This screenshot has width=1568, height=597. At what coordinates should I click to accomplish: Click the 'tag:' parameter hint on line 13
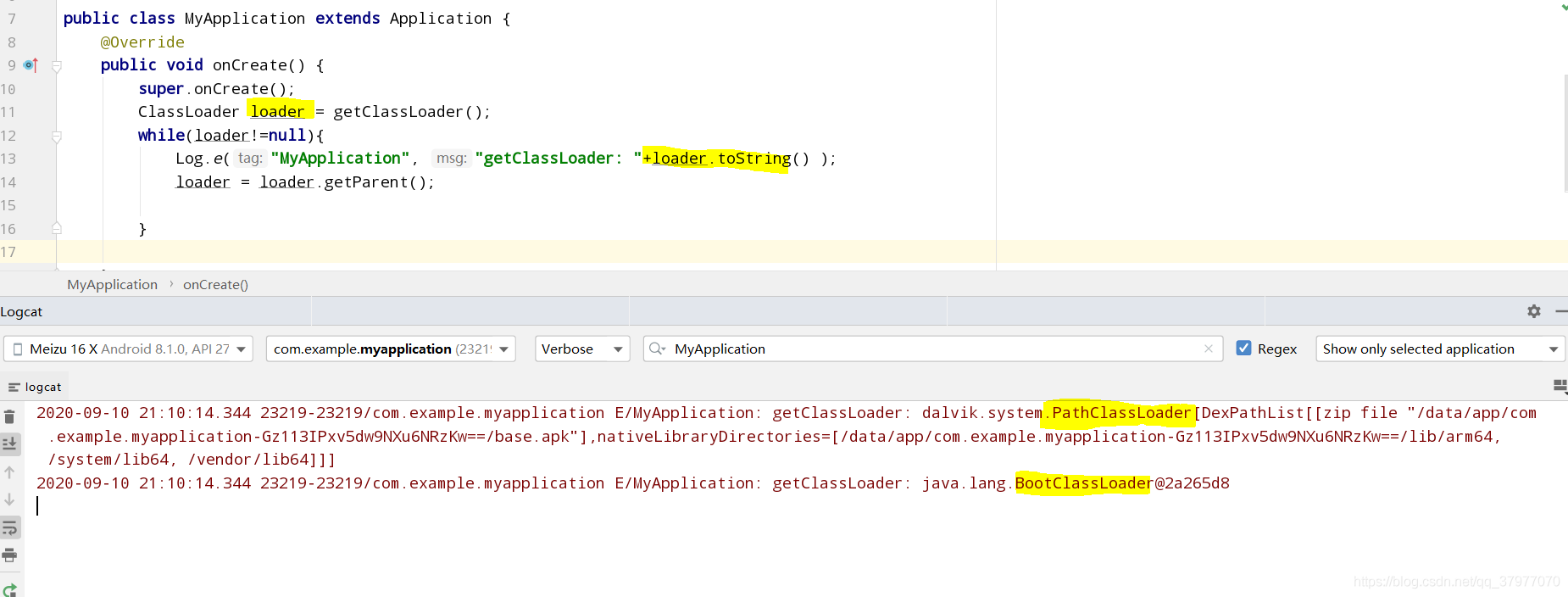tap(250, 159)
